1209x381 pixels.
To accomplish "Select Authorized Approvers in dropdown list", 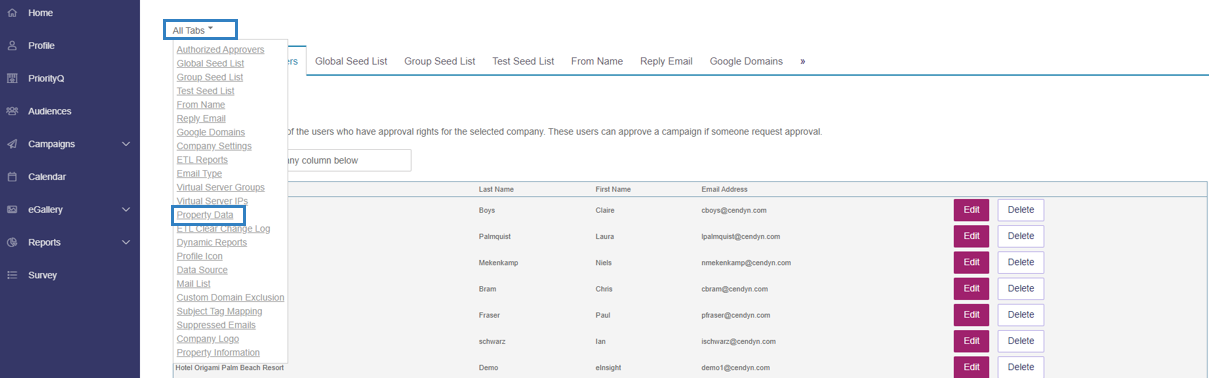I will click(x=220, y=49).
